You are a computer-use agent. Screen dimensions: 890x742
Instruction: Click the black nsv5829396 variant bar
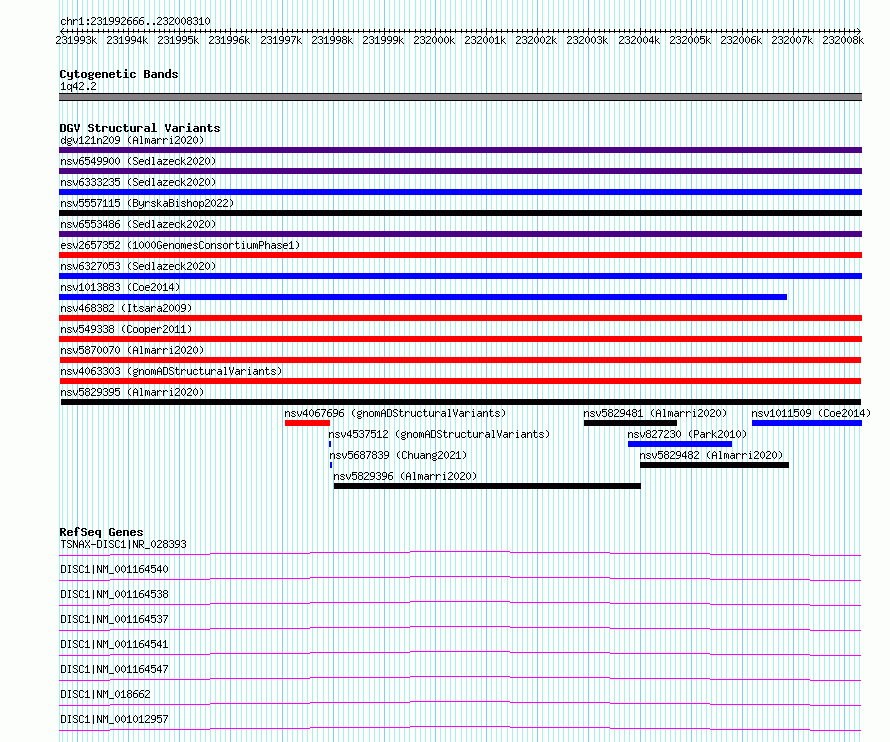pos(487,486)
